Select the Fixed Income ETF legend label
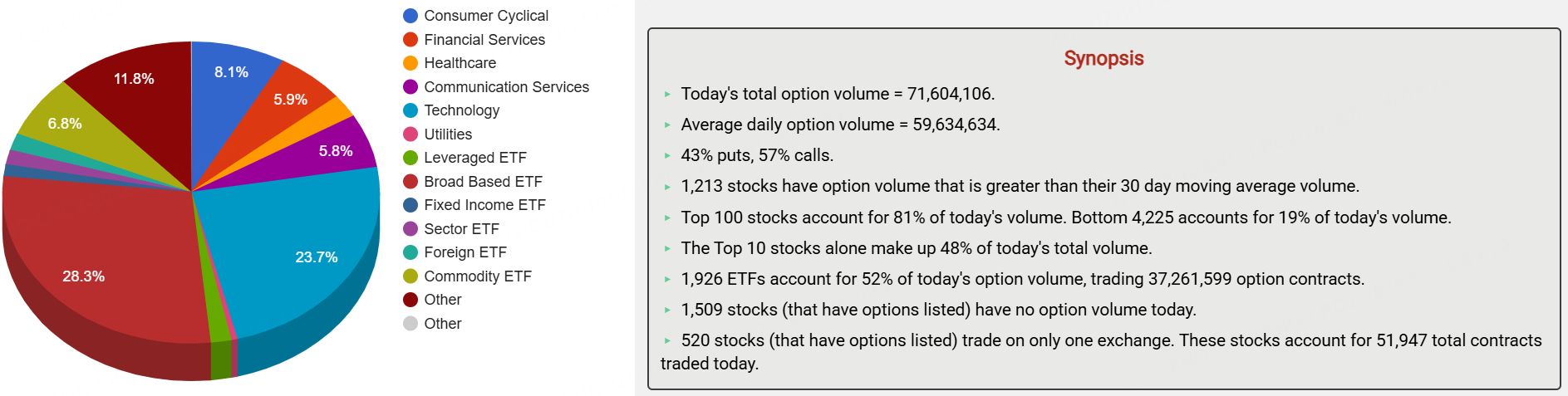This screenshot has height=396, width=1568. click(484, 205)
